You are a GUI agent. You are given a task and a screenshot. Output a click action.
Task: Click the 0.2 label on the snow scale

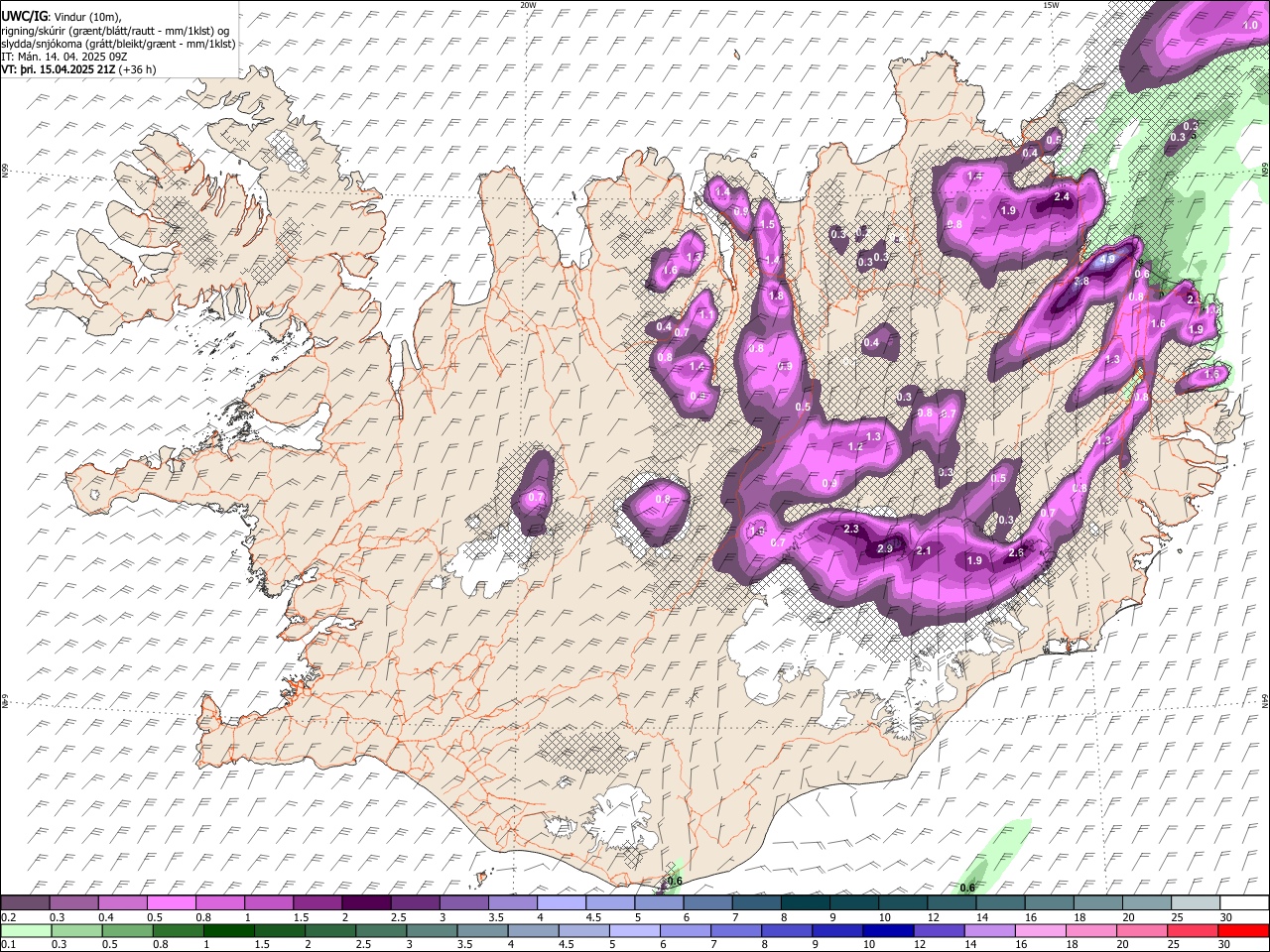click(x=9, y=917)
